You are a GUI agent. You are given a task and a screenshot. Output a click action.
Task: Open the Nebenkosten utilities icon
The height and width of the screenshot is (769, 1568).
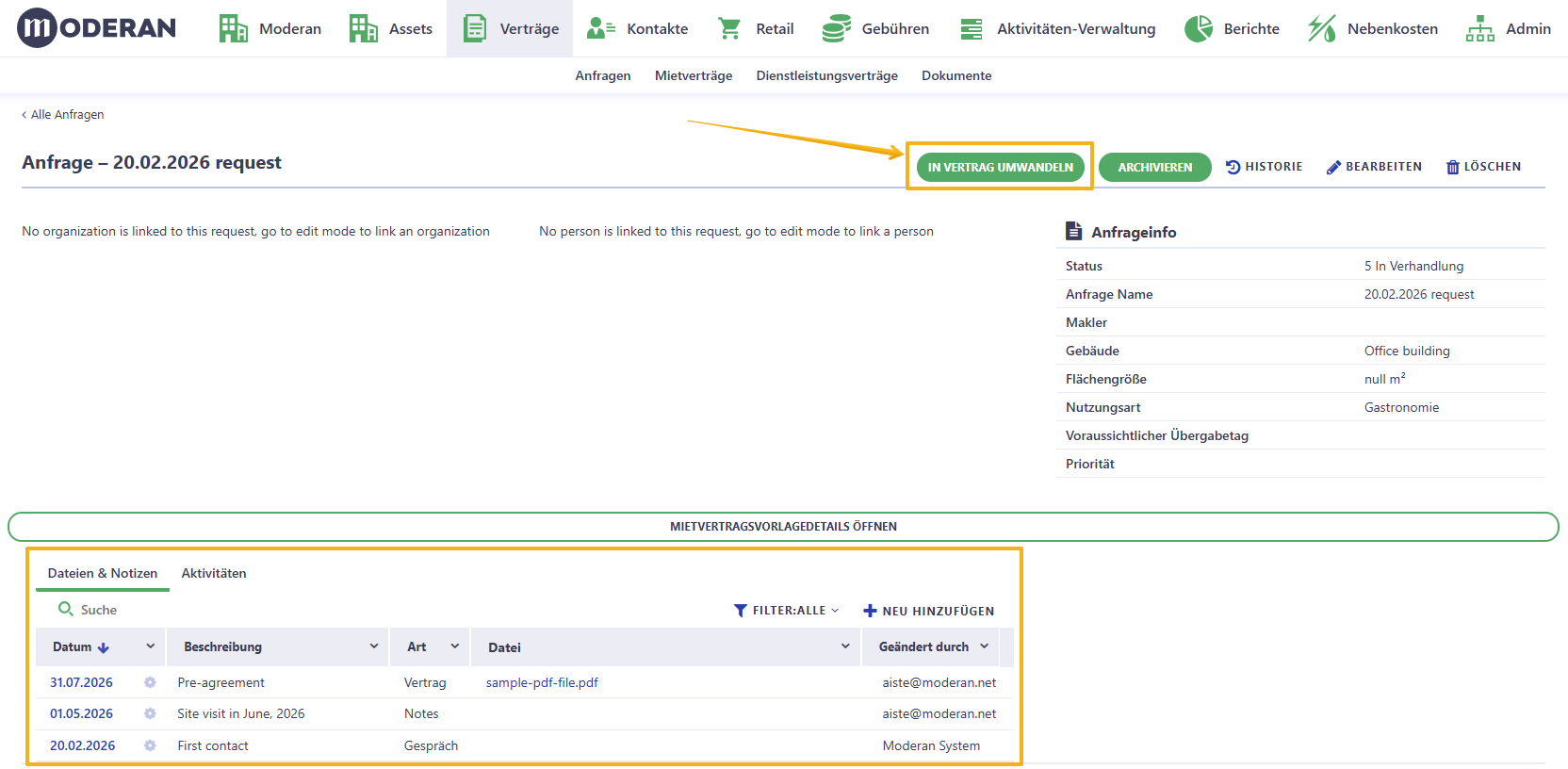1322,28
